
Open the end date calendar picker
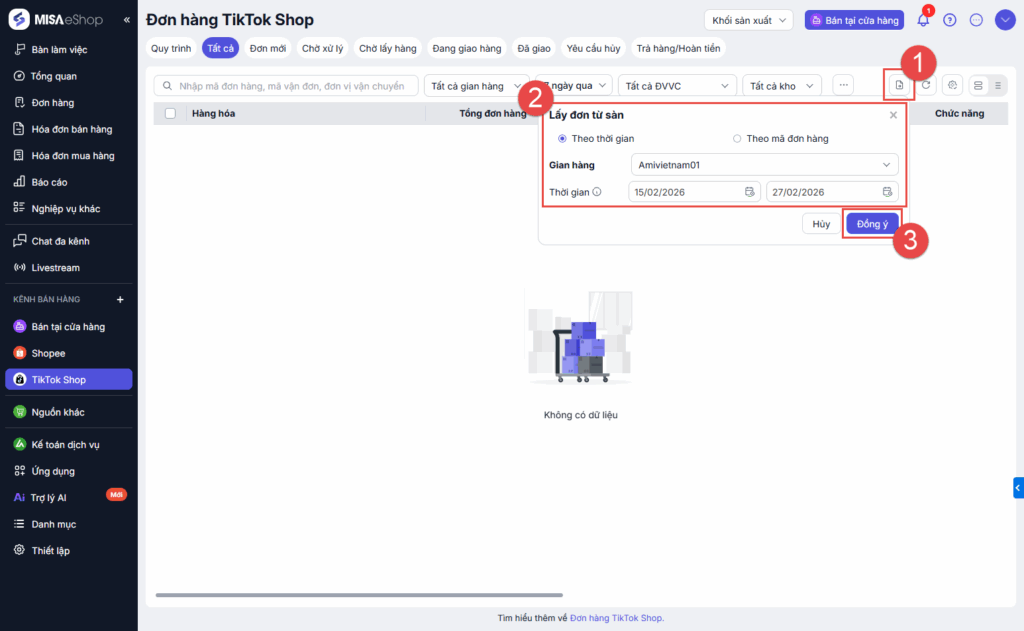pos(887,192)
